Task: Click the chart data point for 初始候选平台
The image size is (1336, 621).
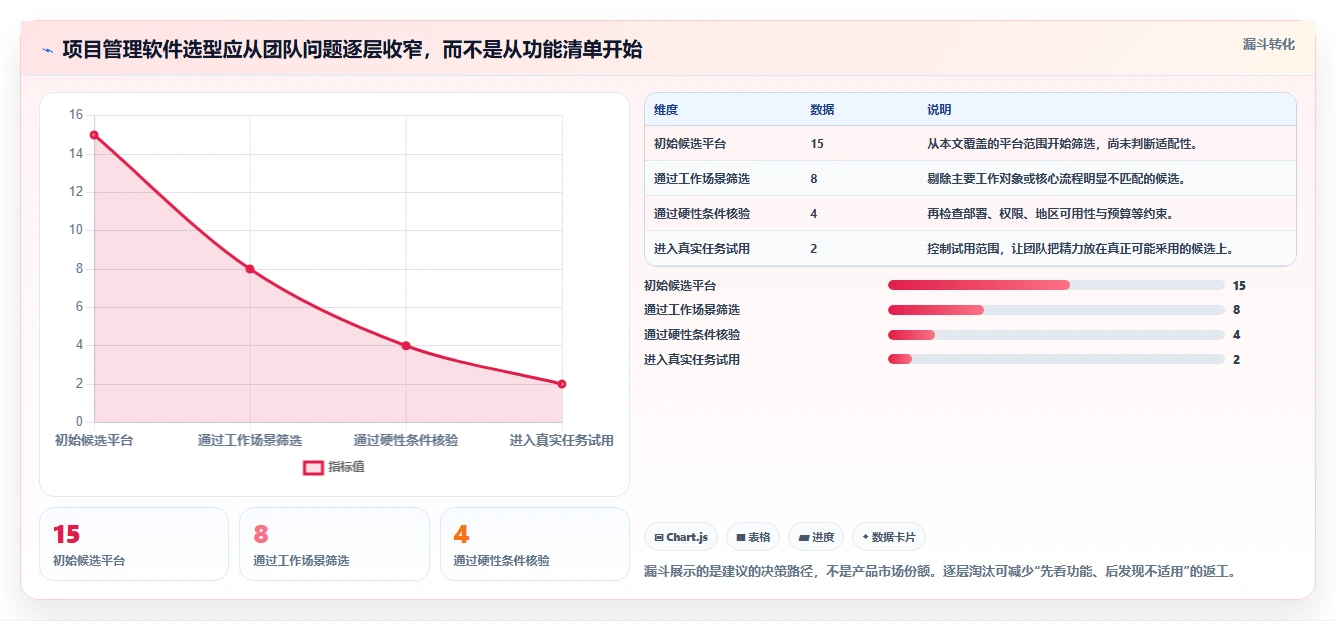Action: 94,135
